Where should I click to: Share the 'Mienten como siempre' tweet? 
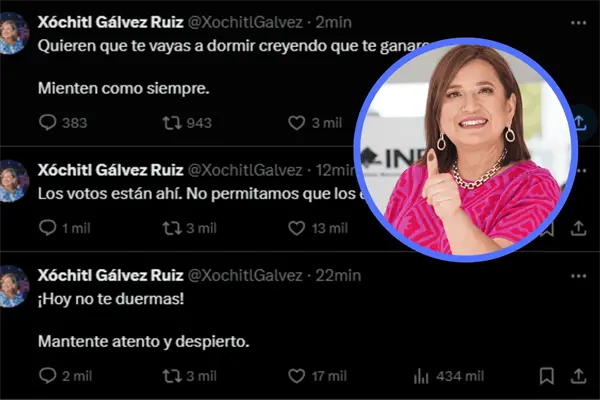click(x=581, y=123)
